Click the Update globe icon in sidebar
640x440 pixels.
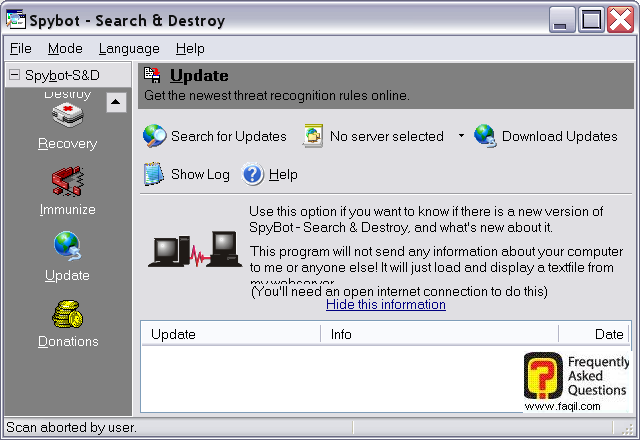pyautogui.click(x=68, y=246)
